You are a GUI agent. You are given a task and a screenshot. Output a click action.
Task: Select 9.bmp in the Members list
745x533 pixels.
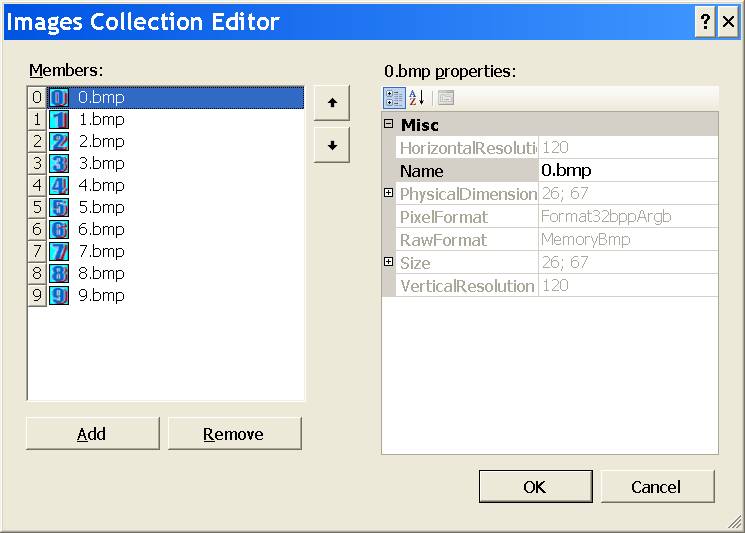tap(101, 296)
